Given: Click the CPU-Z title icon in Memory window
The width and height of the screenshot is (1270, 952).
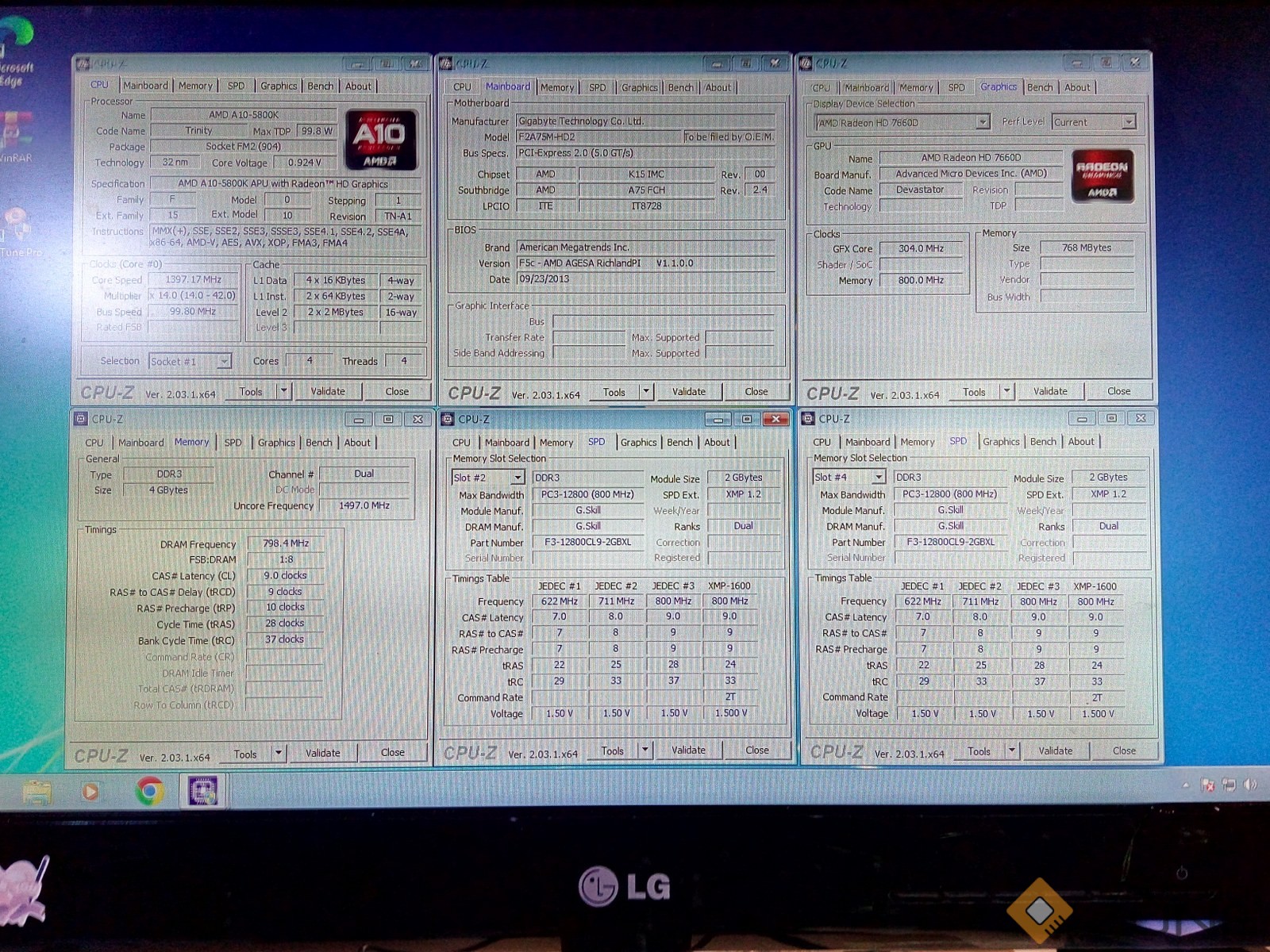Looking at the screenshot, I should pos(80,419).
